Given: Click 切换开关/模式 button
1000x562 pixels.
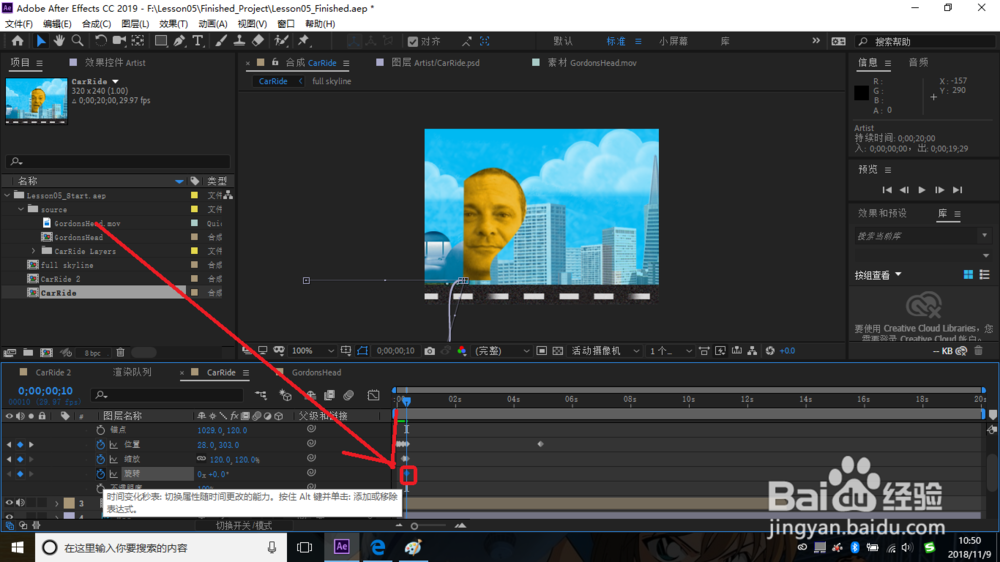Looking at the screenshot, I should pyautogui.click(x=244, y=526).
